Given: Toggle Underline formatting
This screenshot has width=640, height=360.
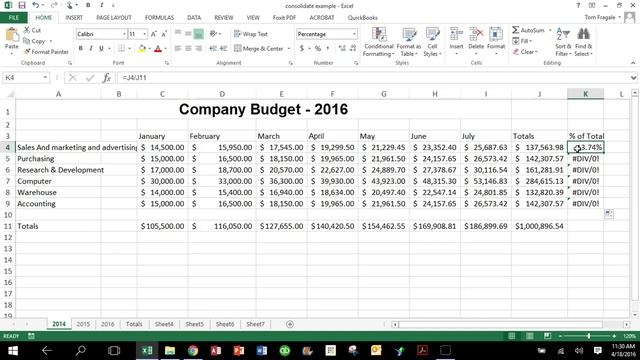Looking at the screenshot, I should pyautogui.click(x=101, y=49).
